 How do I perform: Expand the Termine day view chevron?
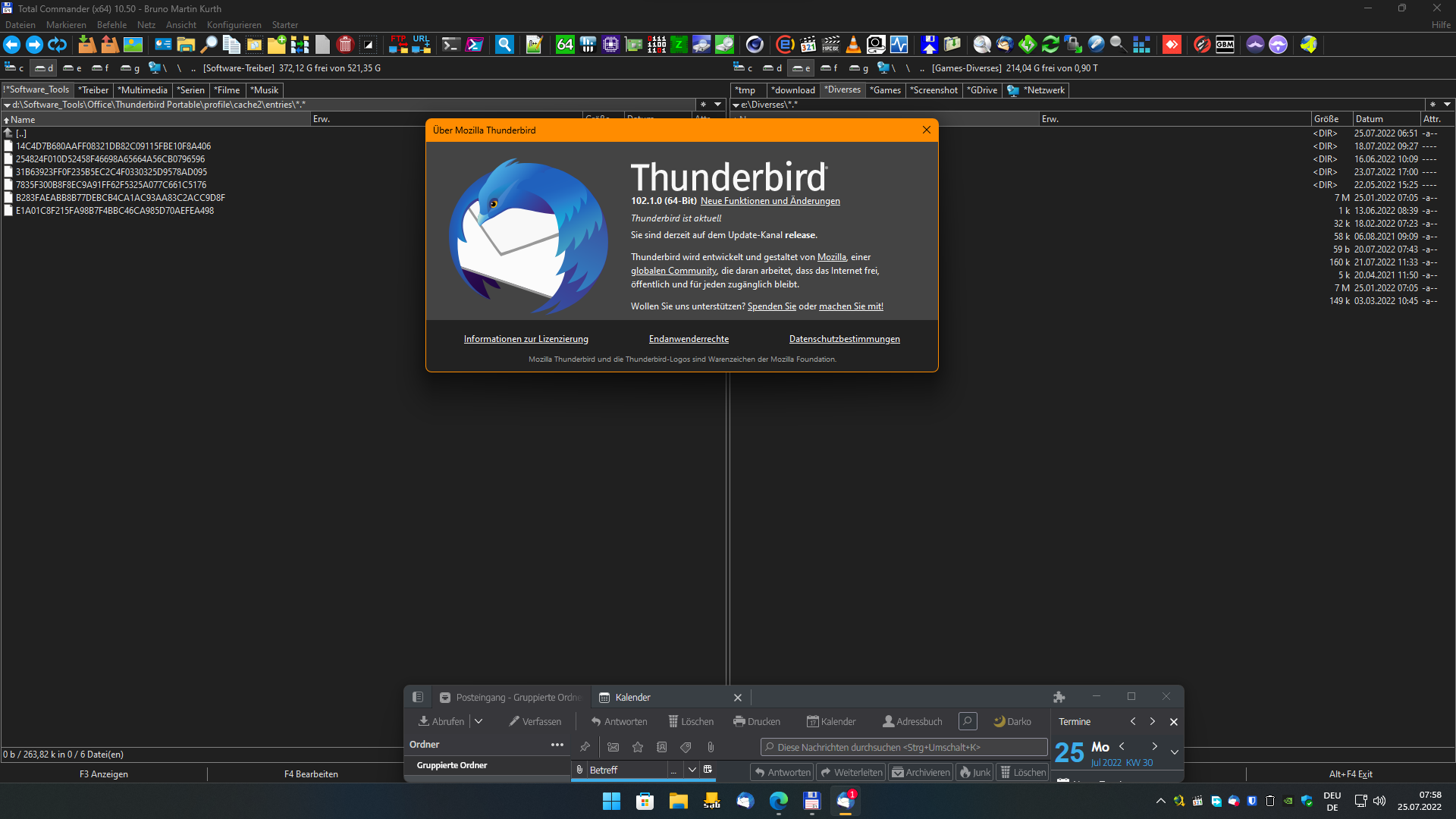coord(1175,752)
